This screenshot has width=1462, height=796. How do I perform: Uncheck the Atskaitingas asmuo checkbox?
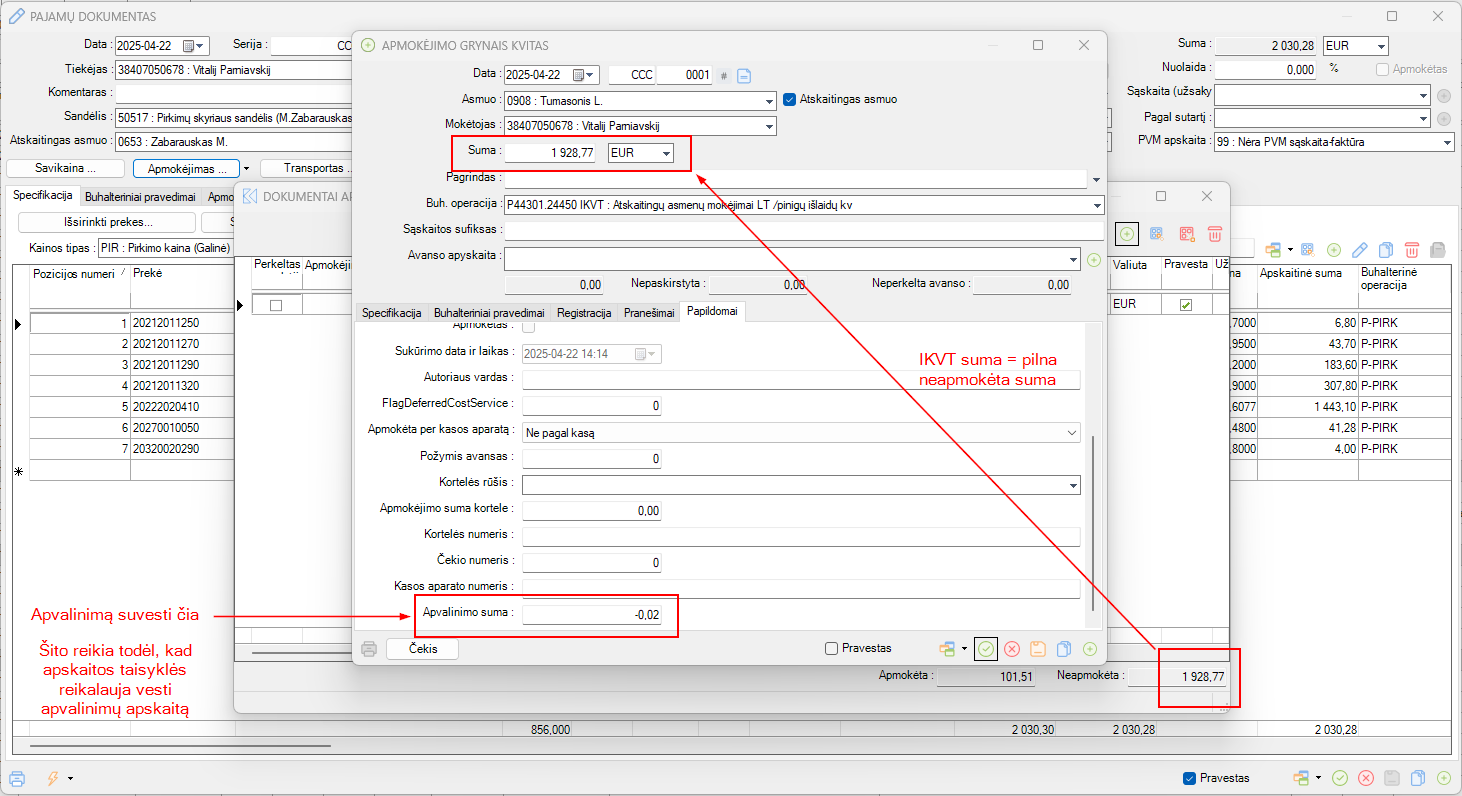789,100
